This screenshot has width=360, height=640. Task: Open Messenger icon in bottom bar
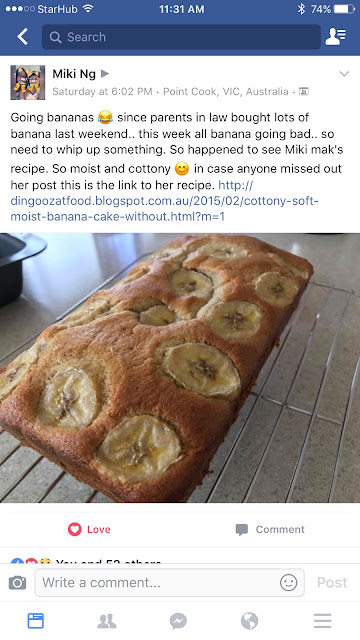pos(178,621)
